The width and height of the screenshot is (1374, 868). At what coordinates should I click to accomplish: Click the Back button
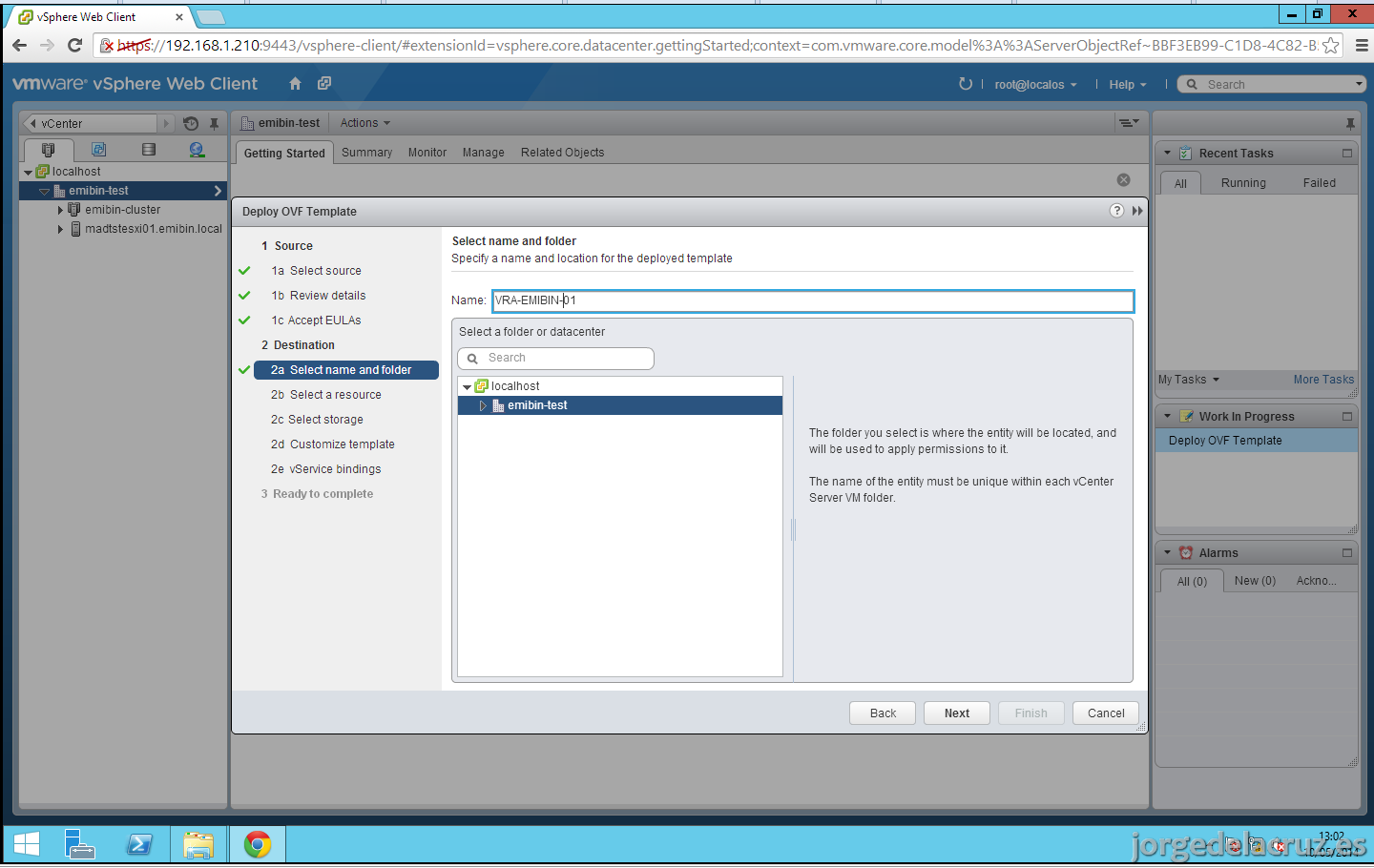coord(883,713)
